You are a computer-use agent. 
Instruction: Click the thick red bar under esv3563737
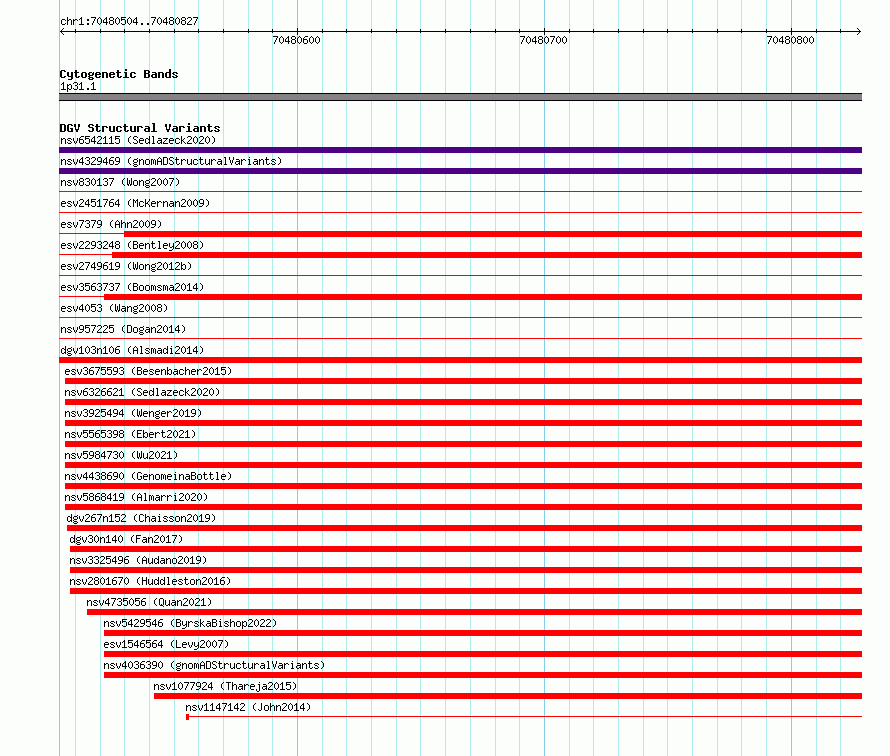pyautogui.click(x=483, y=297)
